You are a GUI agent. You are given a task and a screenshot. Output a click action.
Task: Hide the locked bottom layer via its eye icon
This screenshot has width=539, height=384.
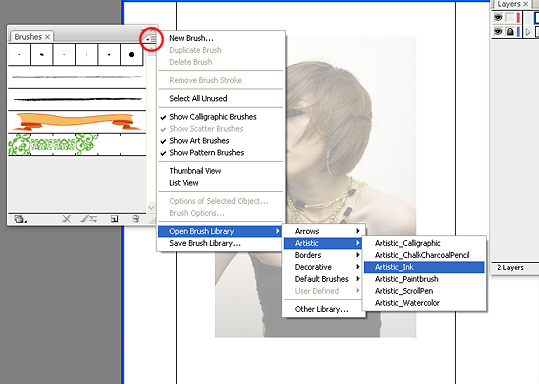coord(498,32)
